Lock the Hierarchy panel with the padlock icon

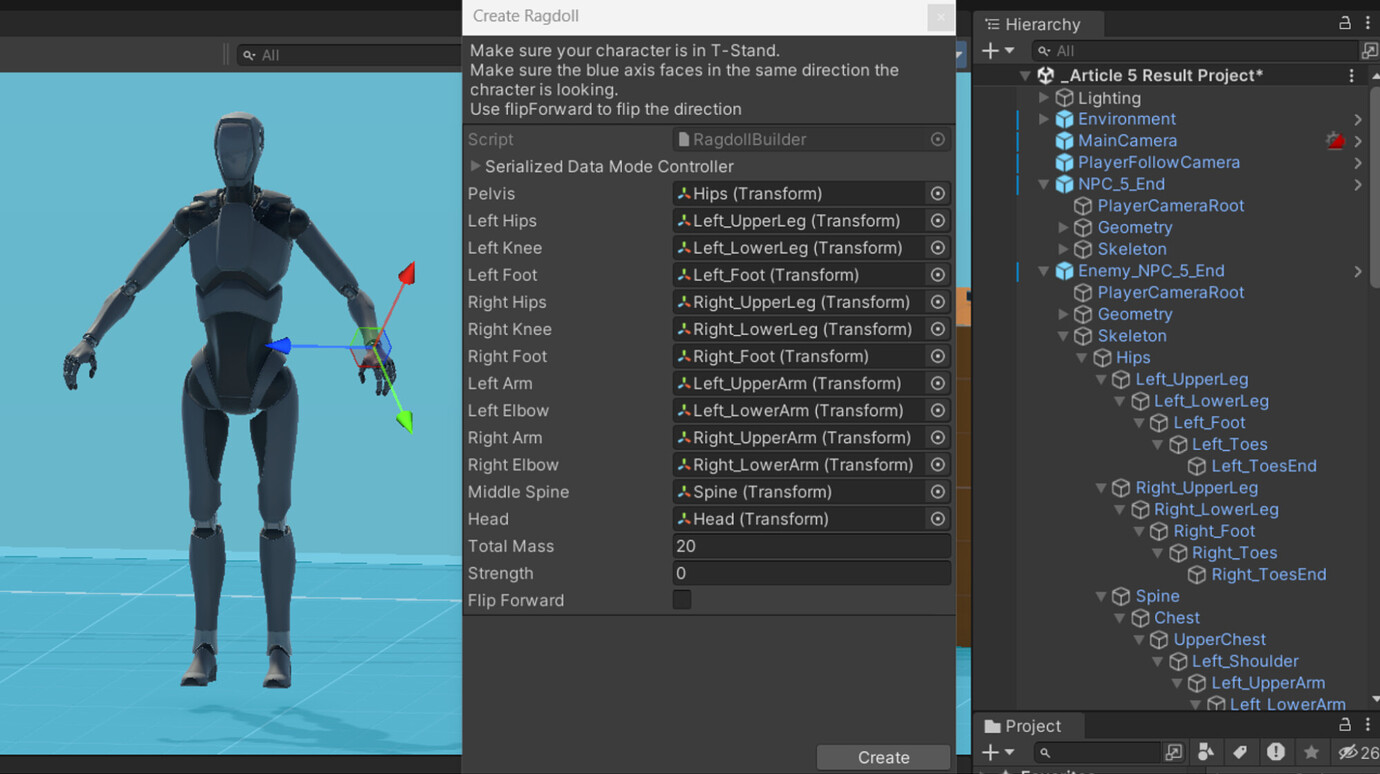1345,23
